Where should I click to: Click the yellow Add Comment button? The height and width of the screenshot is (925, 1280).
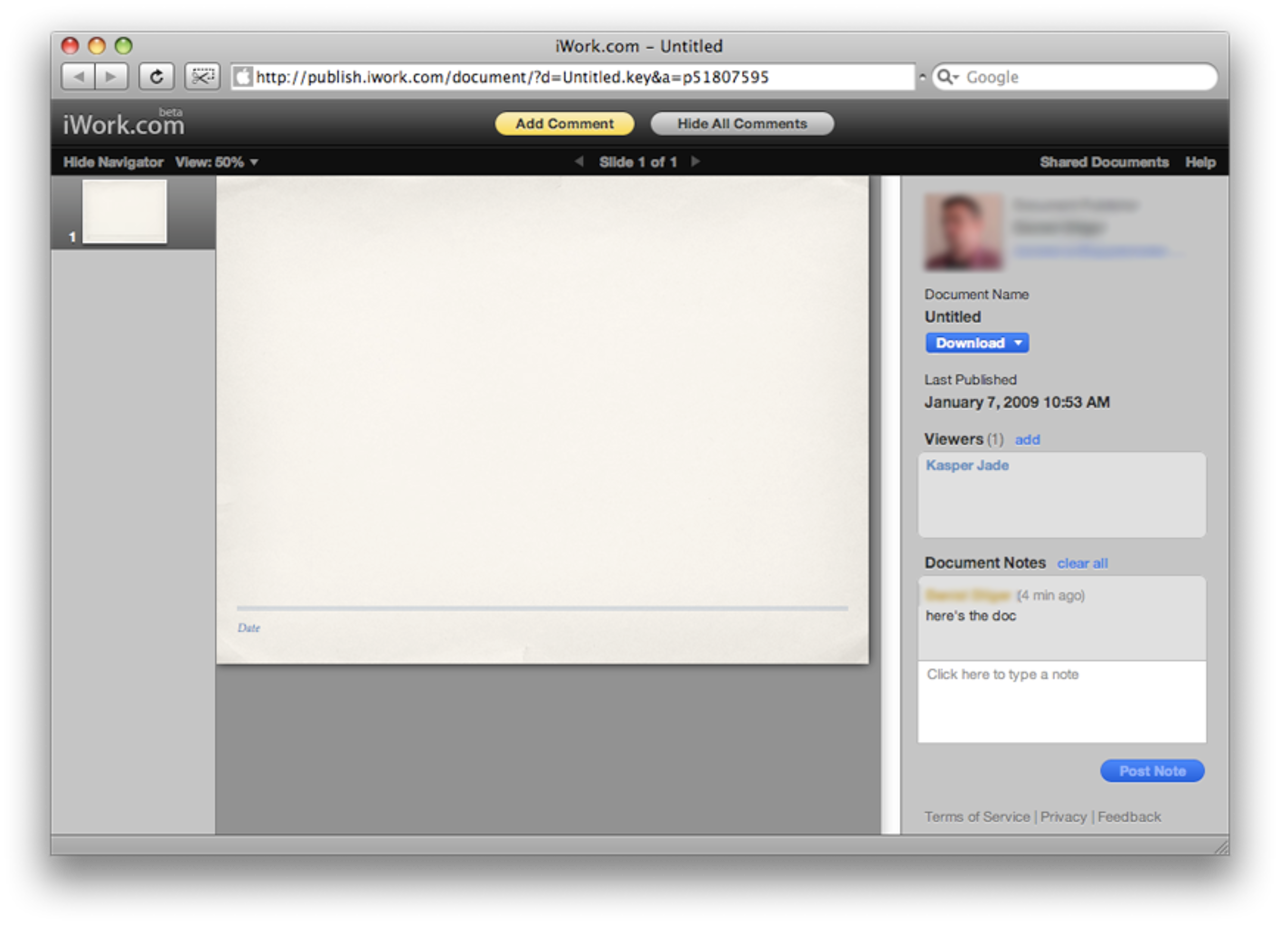coord(564,123)
